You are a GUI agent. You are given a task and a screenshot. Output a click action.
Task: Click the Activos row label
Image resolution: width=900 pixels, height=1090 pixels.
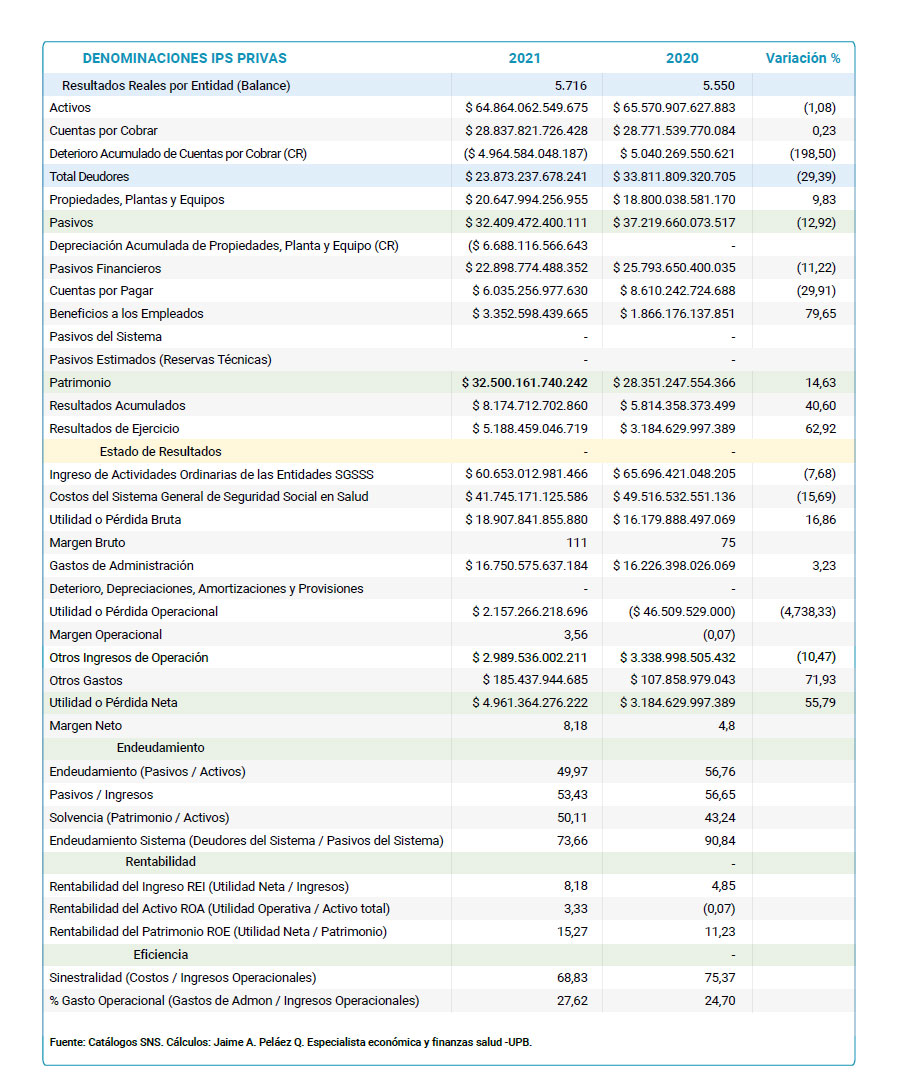pyautogui.click(x=70, y=108)
